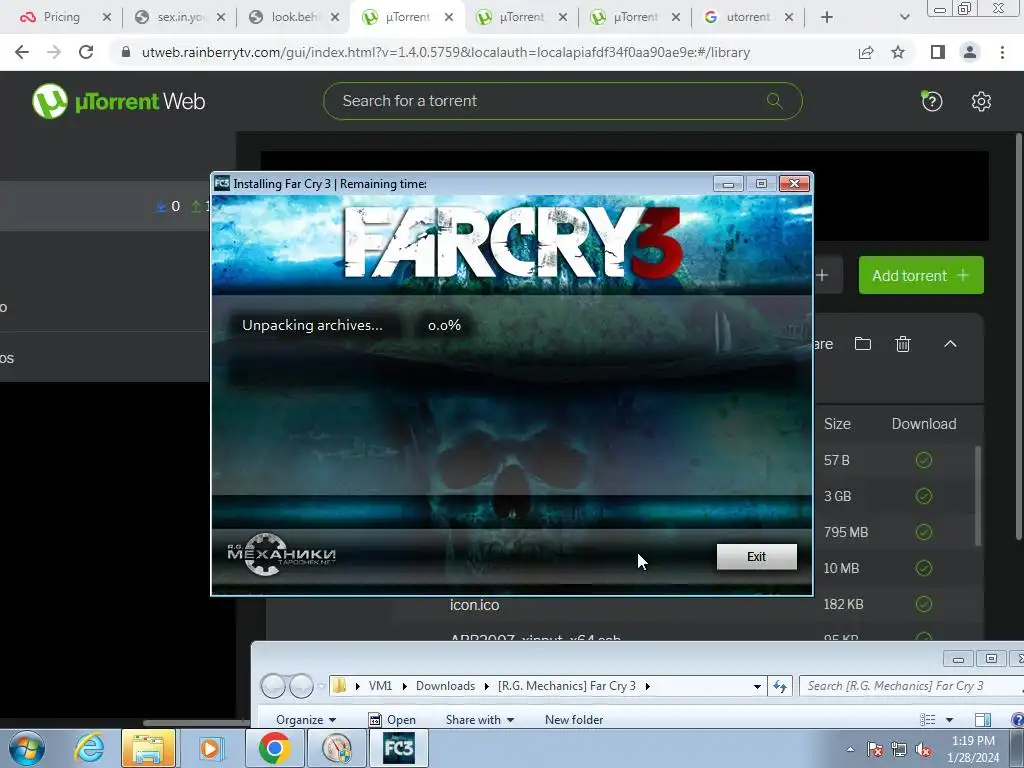Click Open in Explorer toolbar
Screen dimensions: 1024x768
coord(392,720)
